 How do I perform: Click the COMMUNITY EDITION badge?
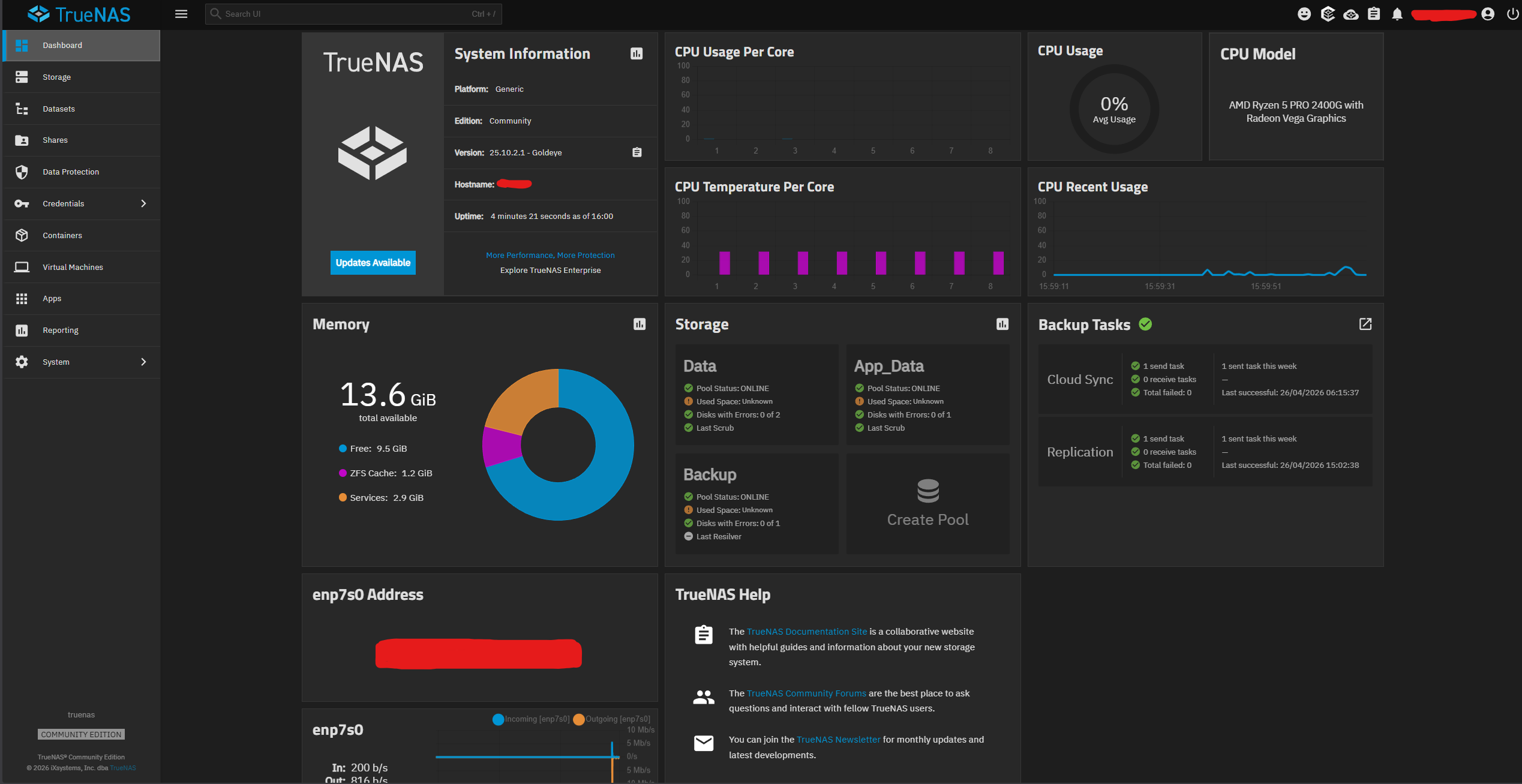click(82, 735)
